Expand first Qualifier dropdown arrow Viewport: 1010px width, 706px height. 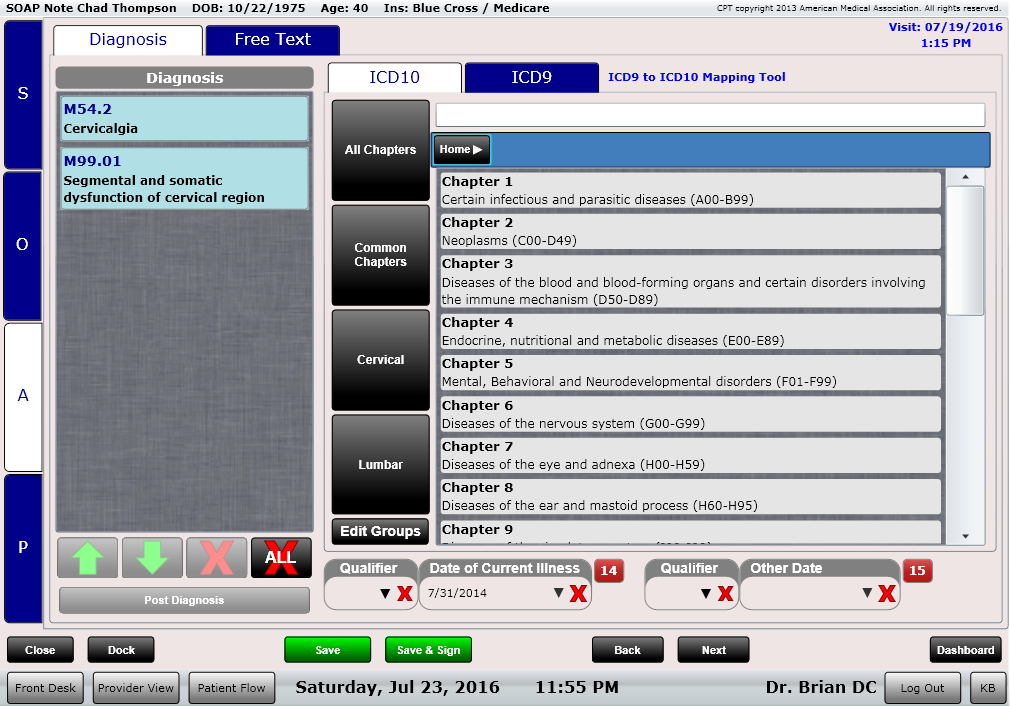tap(385, 594)
